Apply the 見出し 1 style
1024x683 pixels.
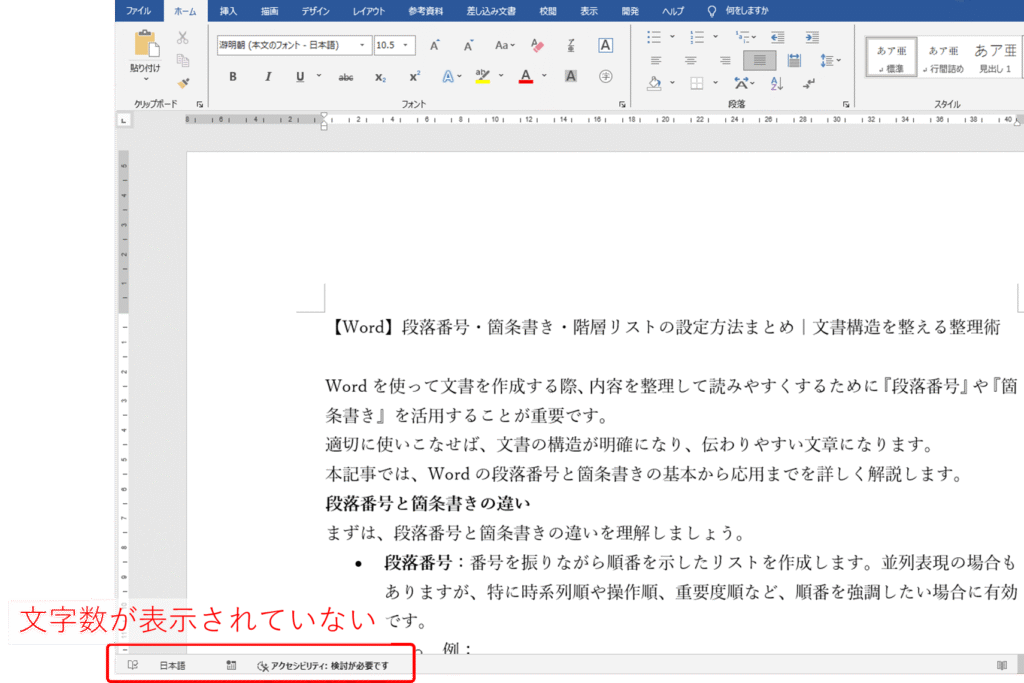(995, 58)
